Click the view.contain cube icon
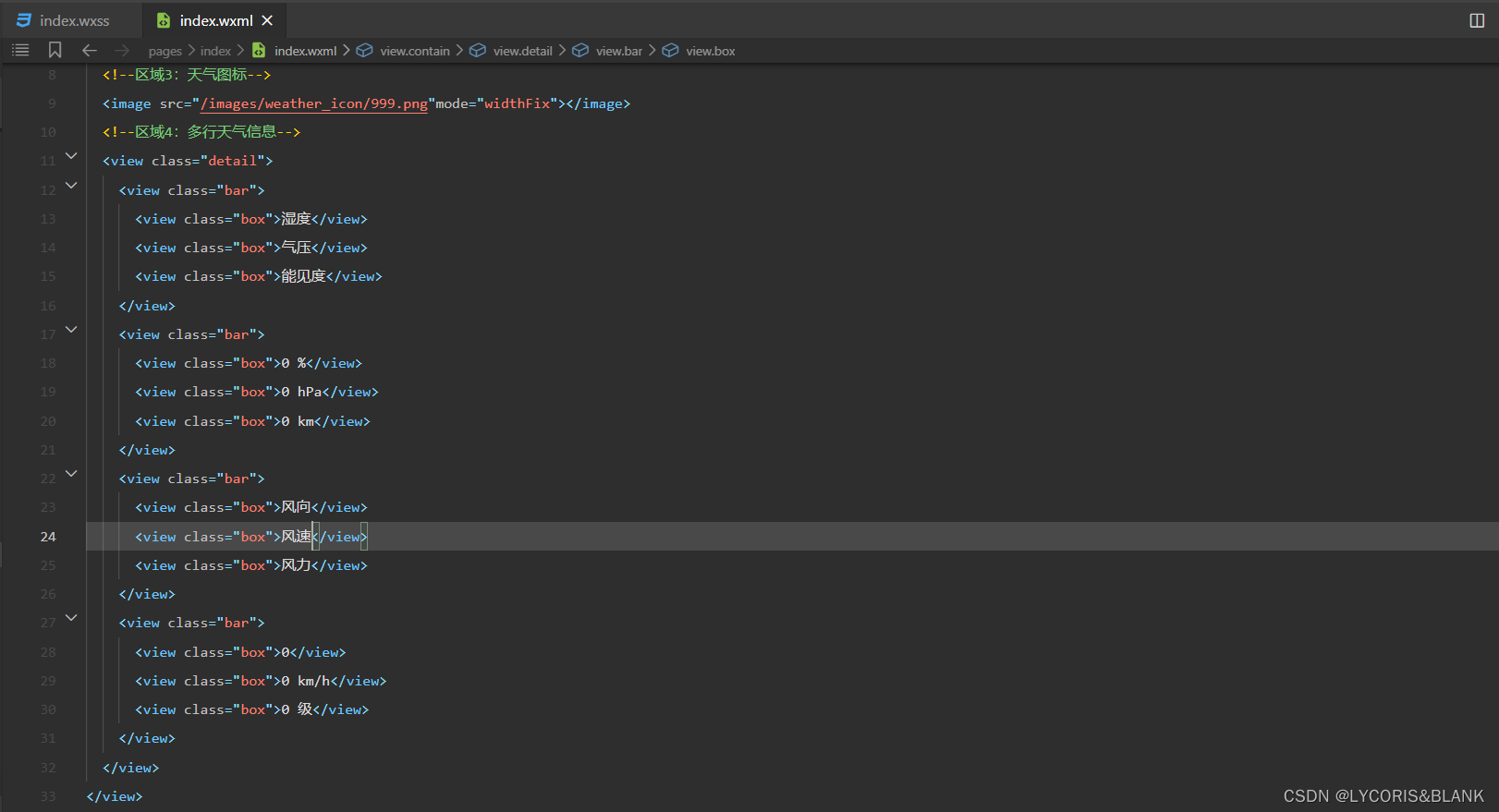Screen dimensions: 1499x812 [x=365, y=50]
